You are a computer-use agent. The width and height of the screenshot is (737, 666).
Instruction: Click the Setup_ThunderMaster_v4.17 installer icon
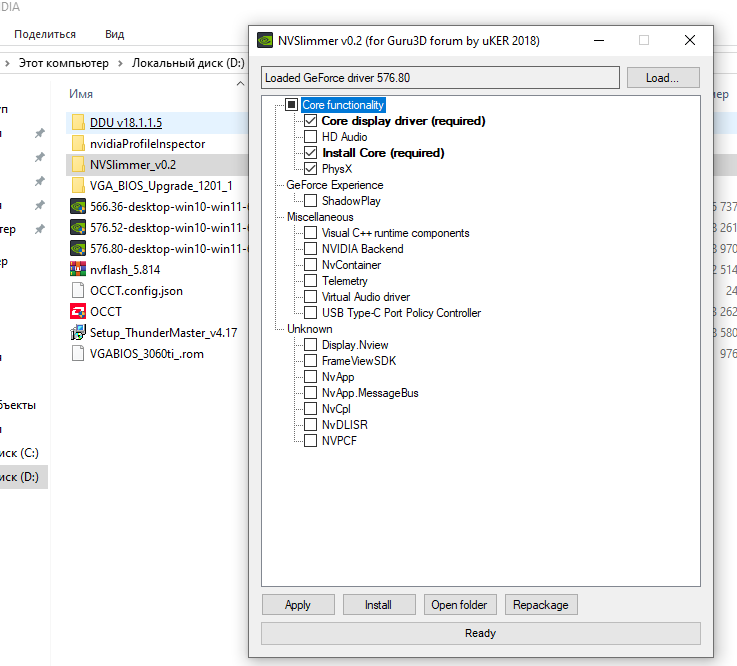coord(78,333)
